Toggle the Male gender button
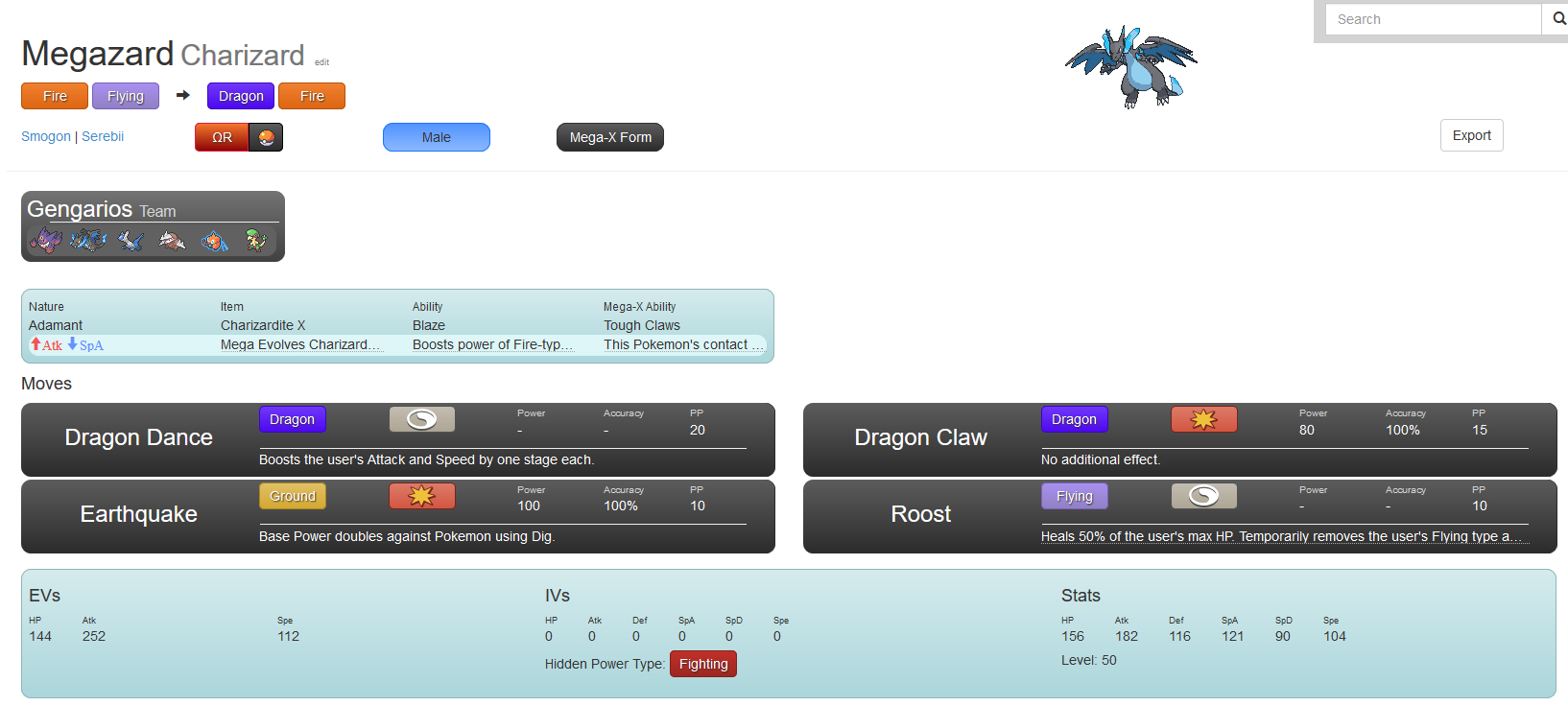 (436, 137)
